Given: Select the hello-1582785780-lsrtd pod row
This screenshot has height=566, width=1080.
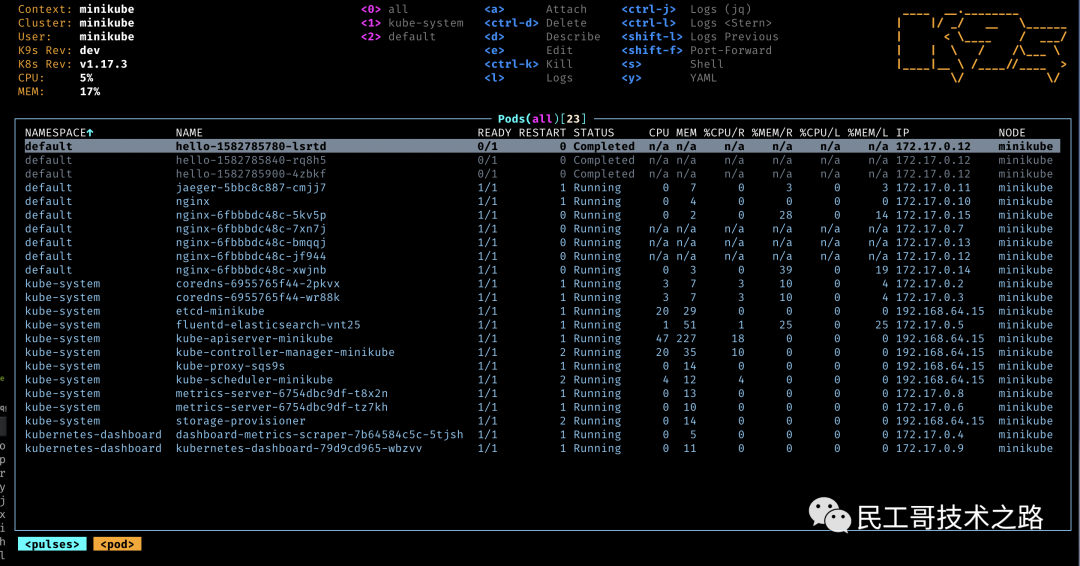Looking at the screenshot, I should coord(542,146).
